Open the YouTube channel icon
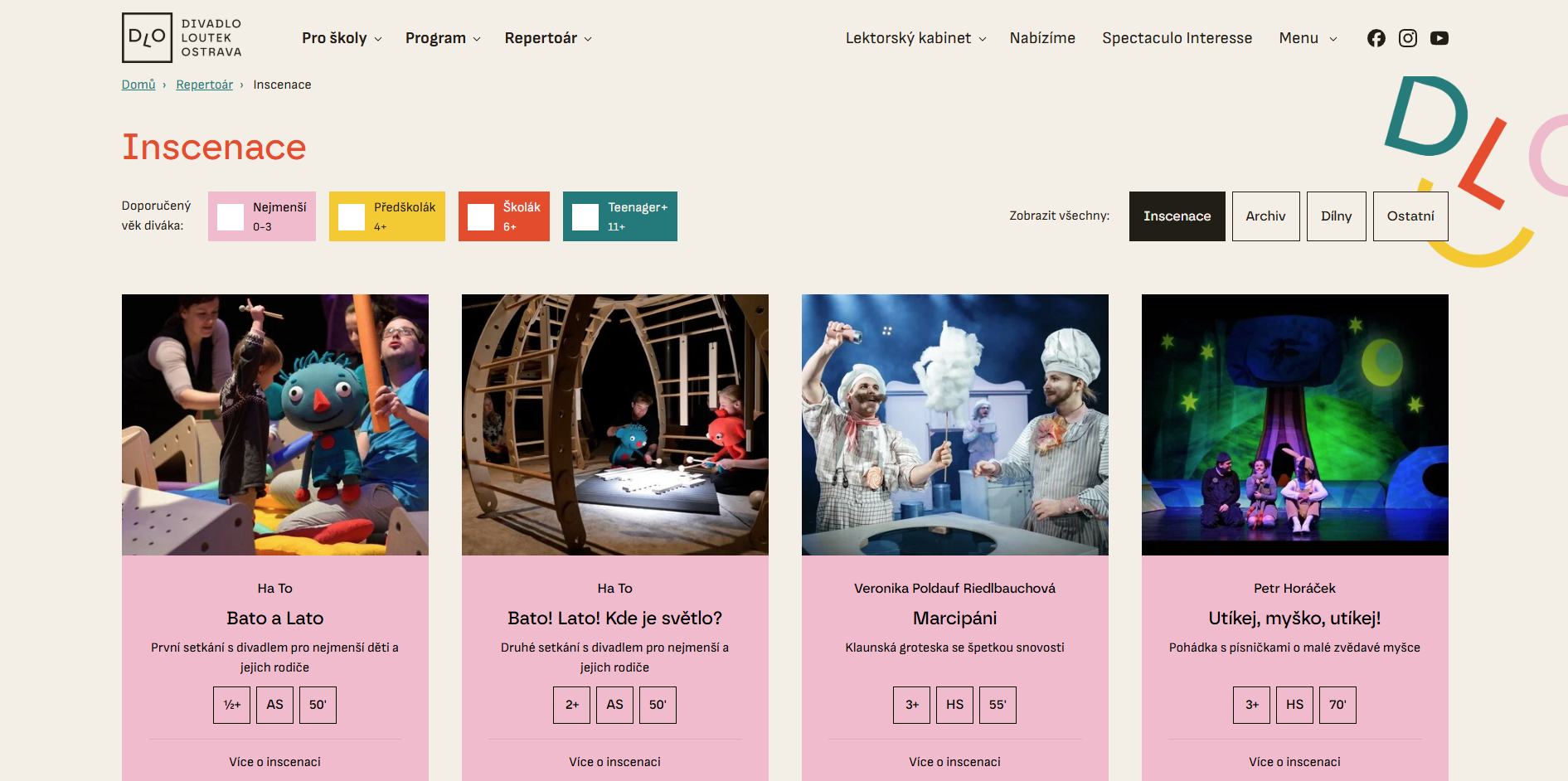Image resolution: width=1568 pixels, height=781 pixels. (1439, 38)
